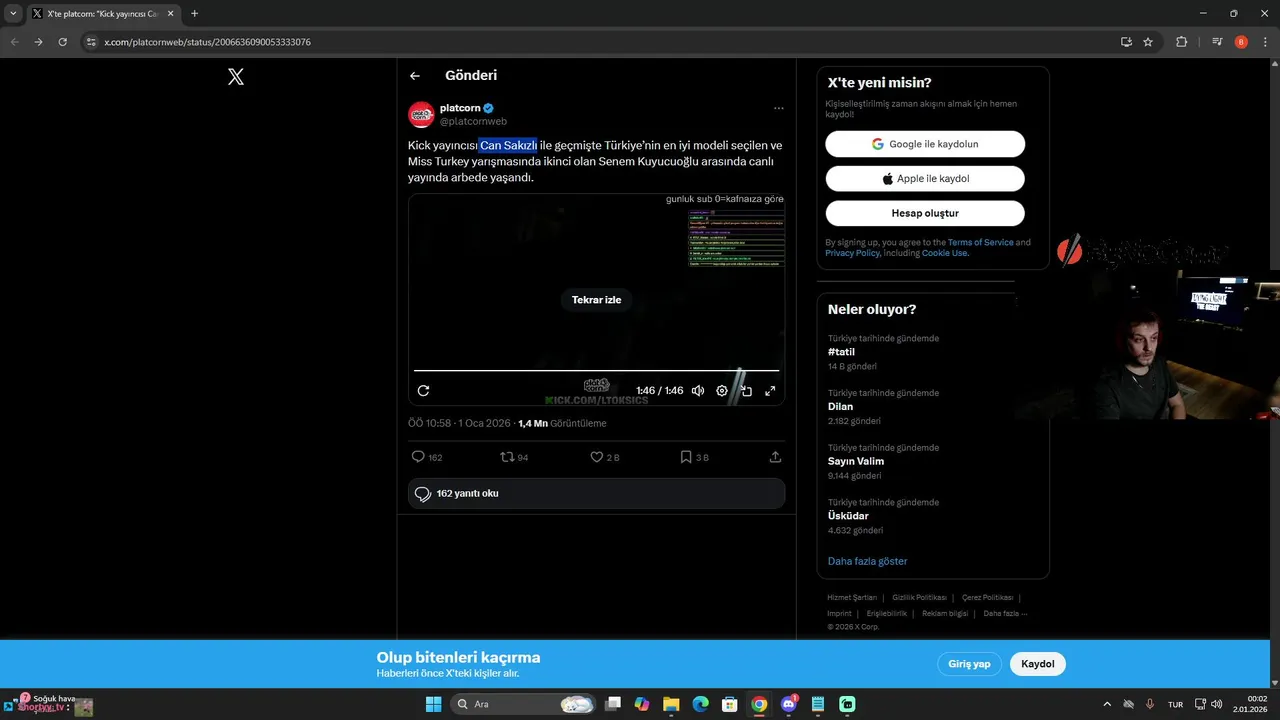Open the Chrome profile avatar
1280x720 pixels.
click(x=1241, y=42)
